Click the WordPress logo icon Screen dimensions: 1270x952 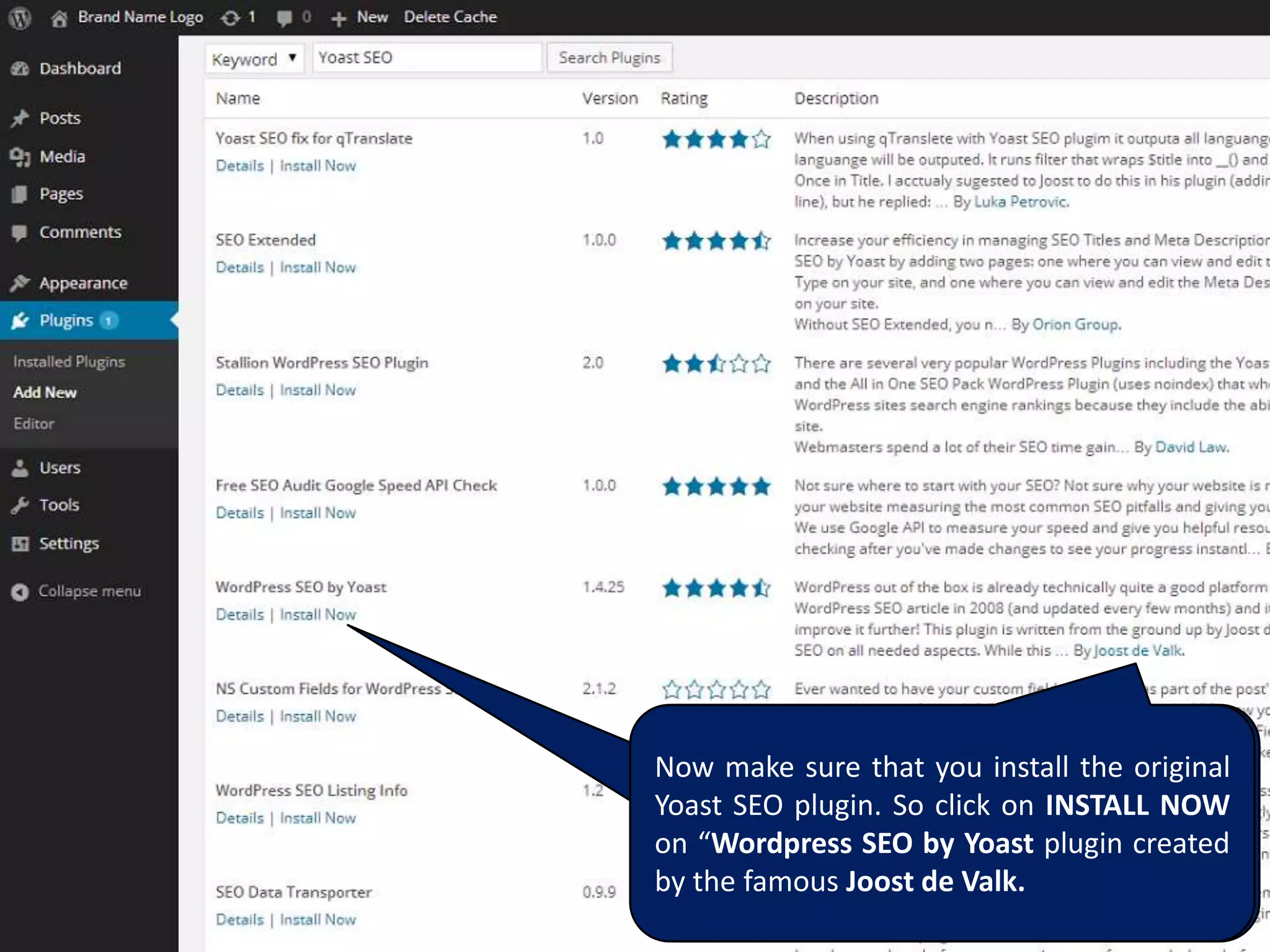pyautogui.click(x=20, y=18)
